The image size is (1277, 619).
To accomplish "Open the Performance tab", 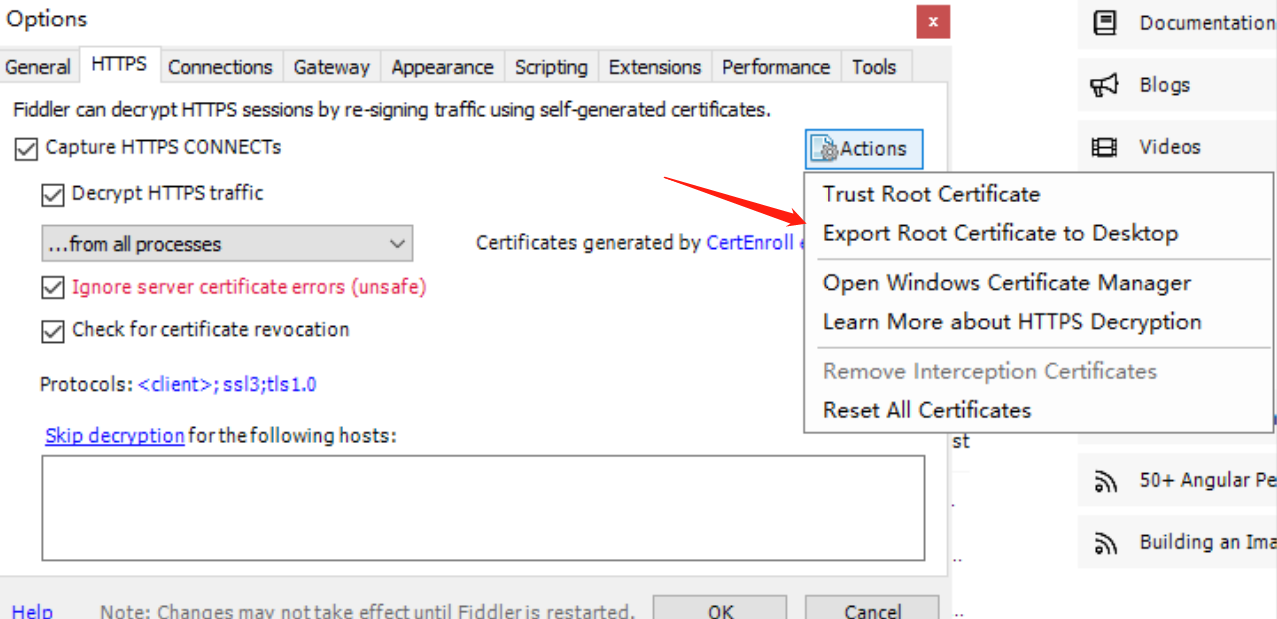I will [x=776, y=67].
